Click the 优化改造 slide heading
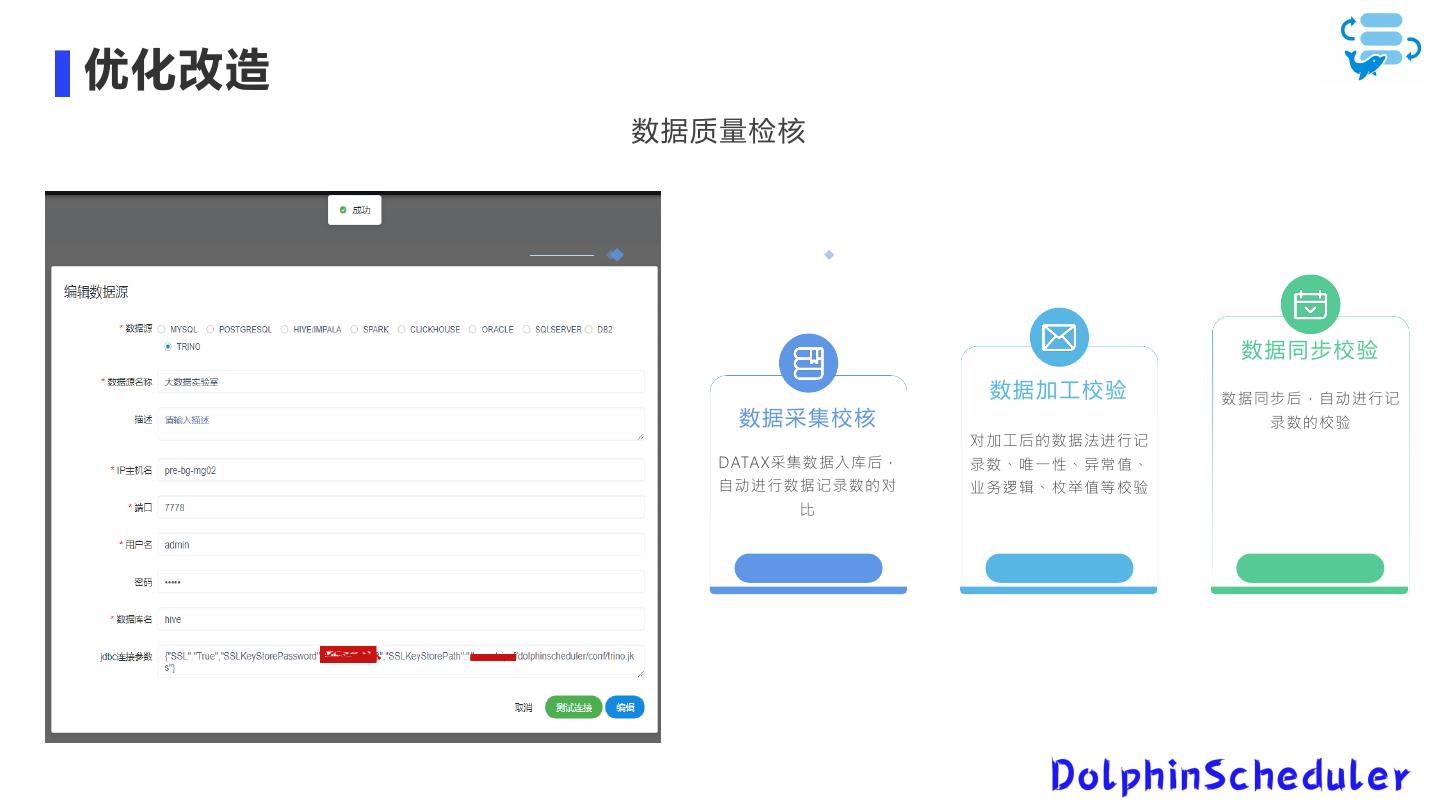 pos(177,71)
